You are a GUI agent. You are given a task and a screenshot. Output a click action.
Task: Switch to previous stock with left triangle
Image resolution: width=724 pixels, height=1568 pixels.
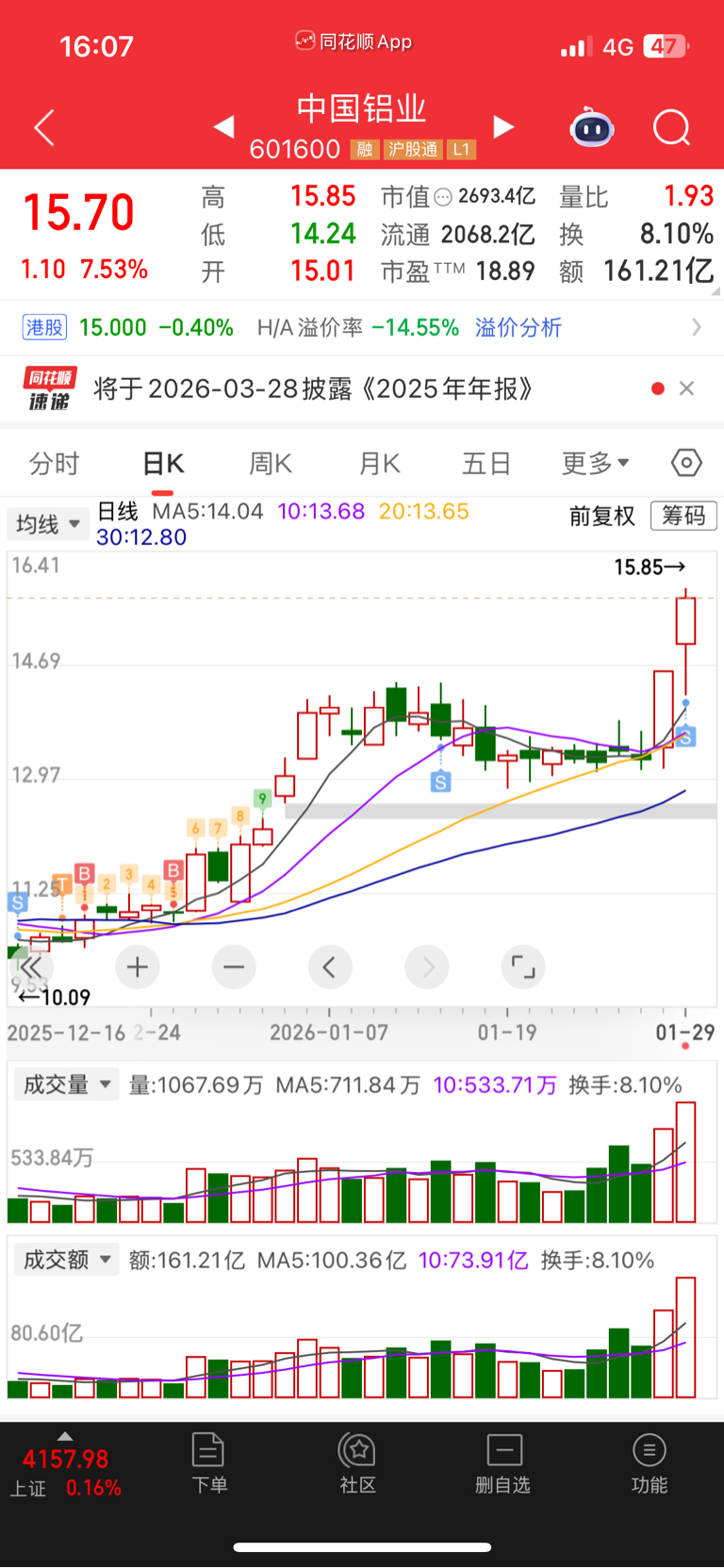[223, 126]
